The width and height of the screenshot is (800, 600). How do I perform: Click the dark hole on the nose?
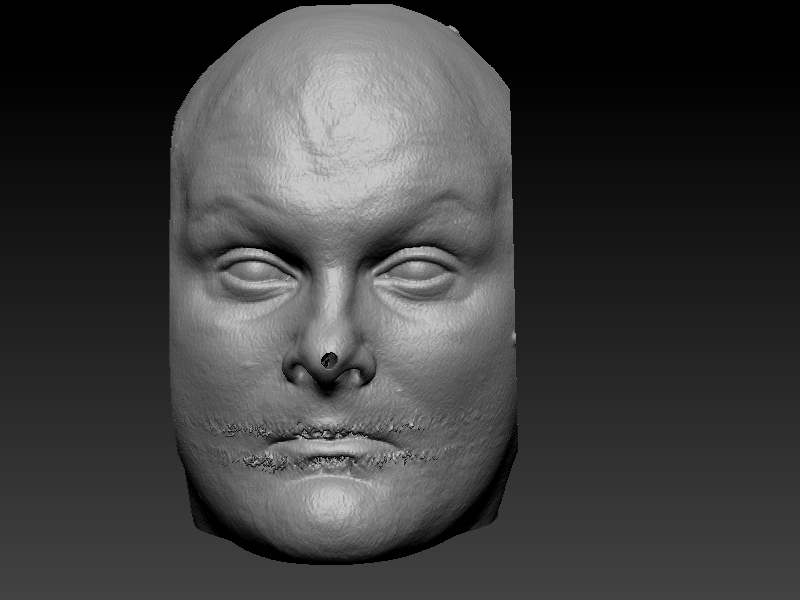(329, 357)
